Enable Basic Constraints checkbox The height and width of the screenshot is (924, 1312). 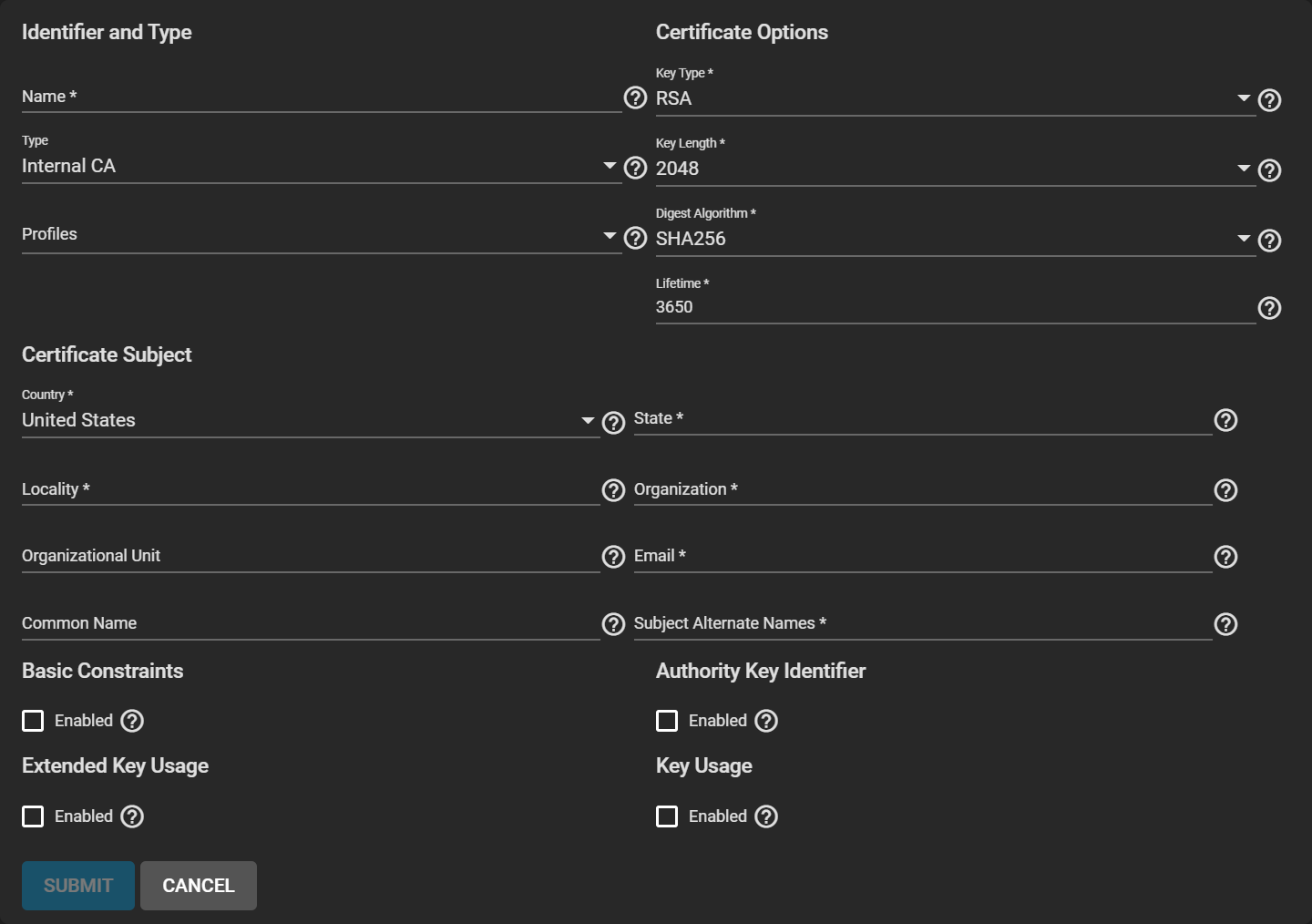pos(33,721)
